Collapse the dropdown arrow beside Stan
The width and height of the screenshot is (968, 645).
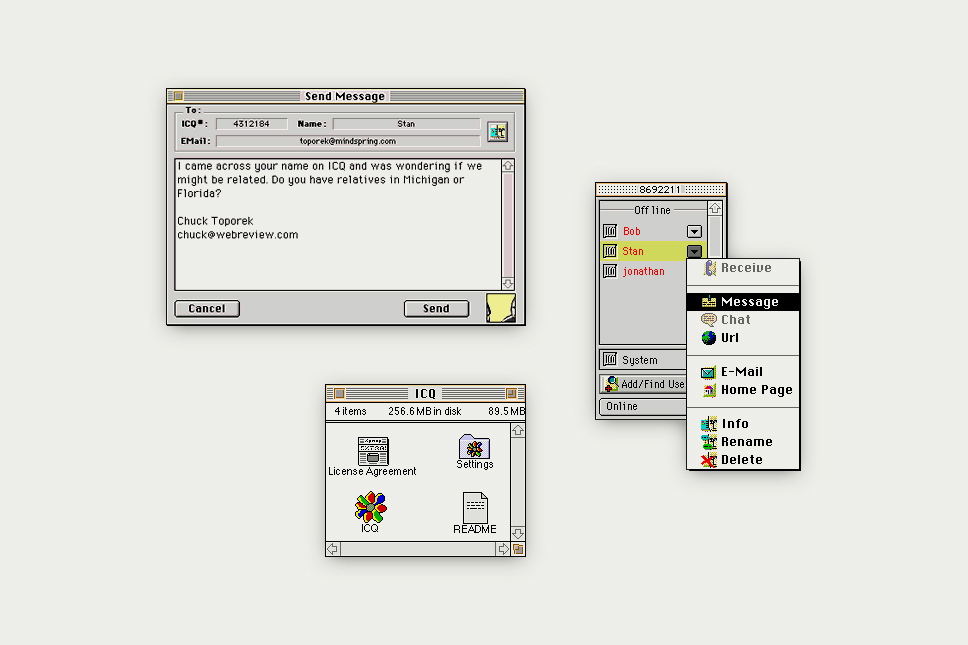tap(694, 252)
